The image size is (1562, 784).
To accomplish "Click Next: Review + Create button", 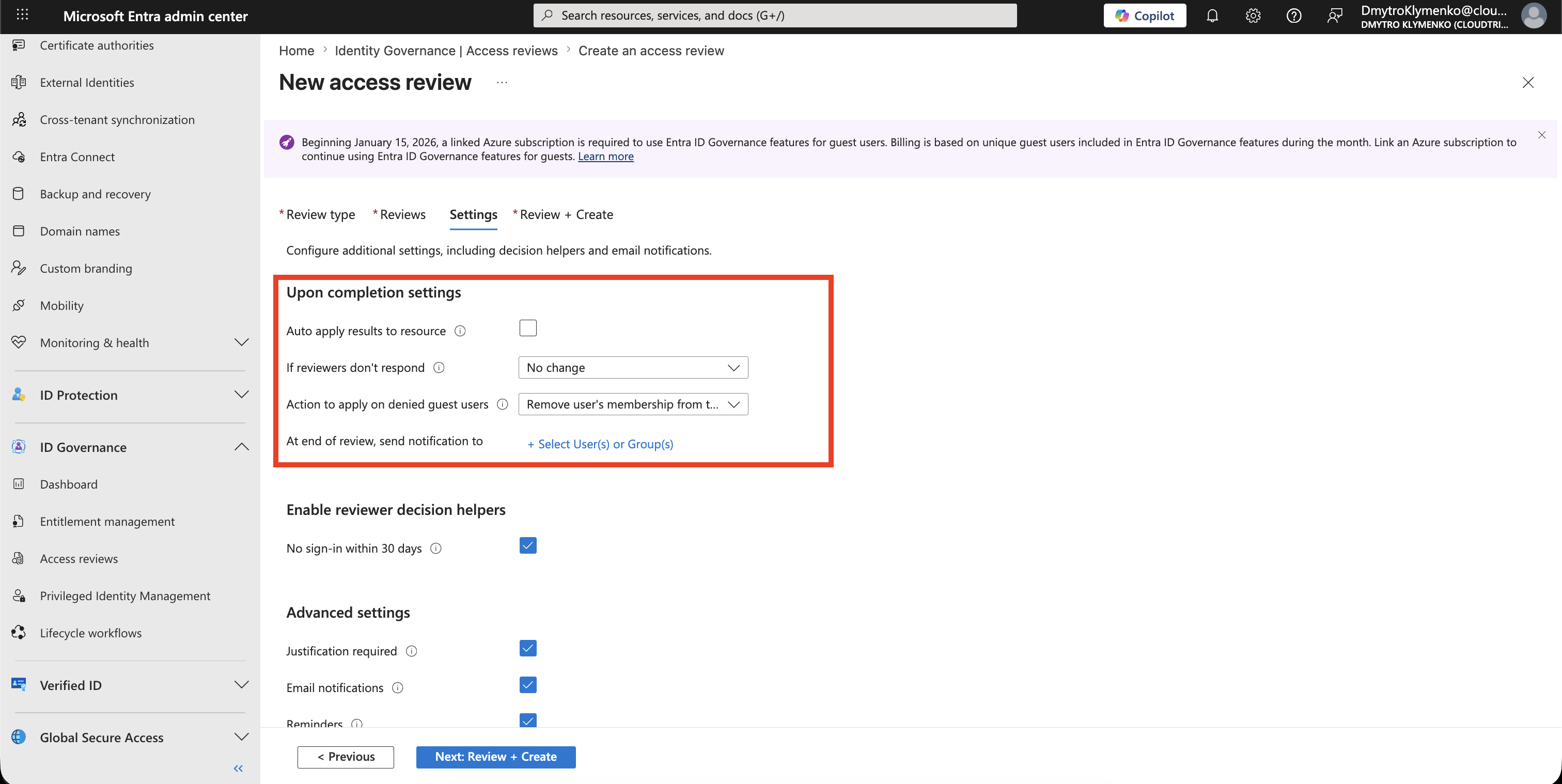I will point(496,757).
